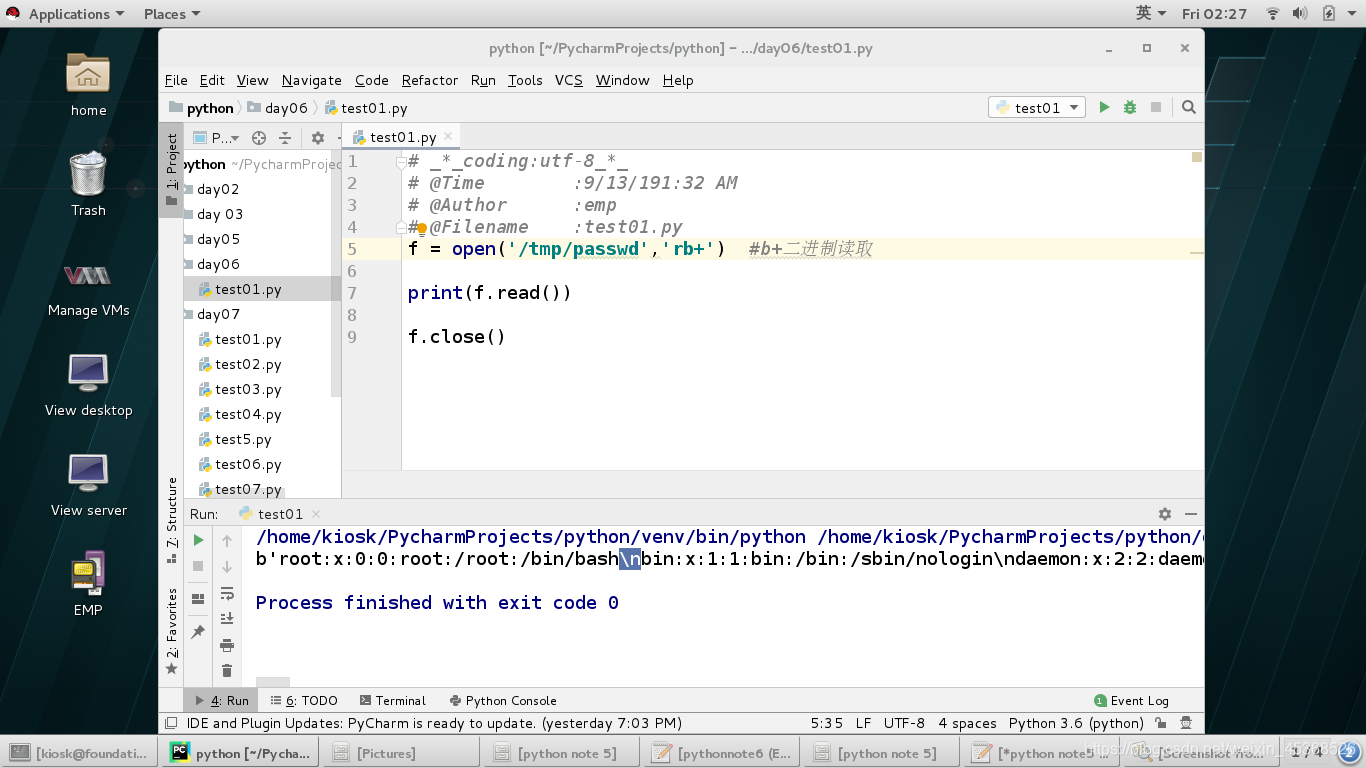Jump down the stack trace arrow
This screenshot has width=1366, height=768.
coord(227,566)
